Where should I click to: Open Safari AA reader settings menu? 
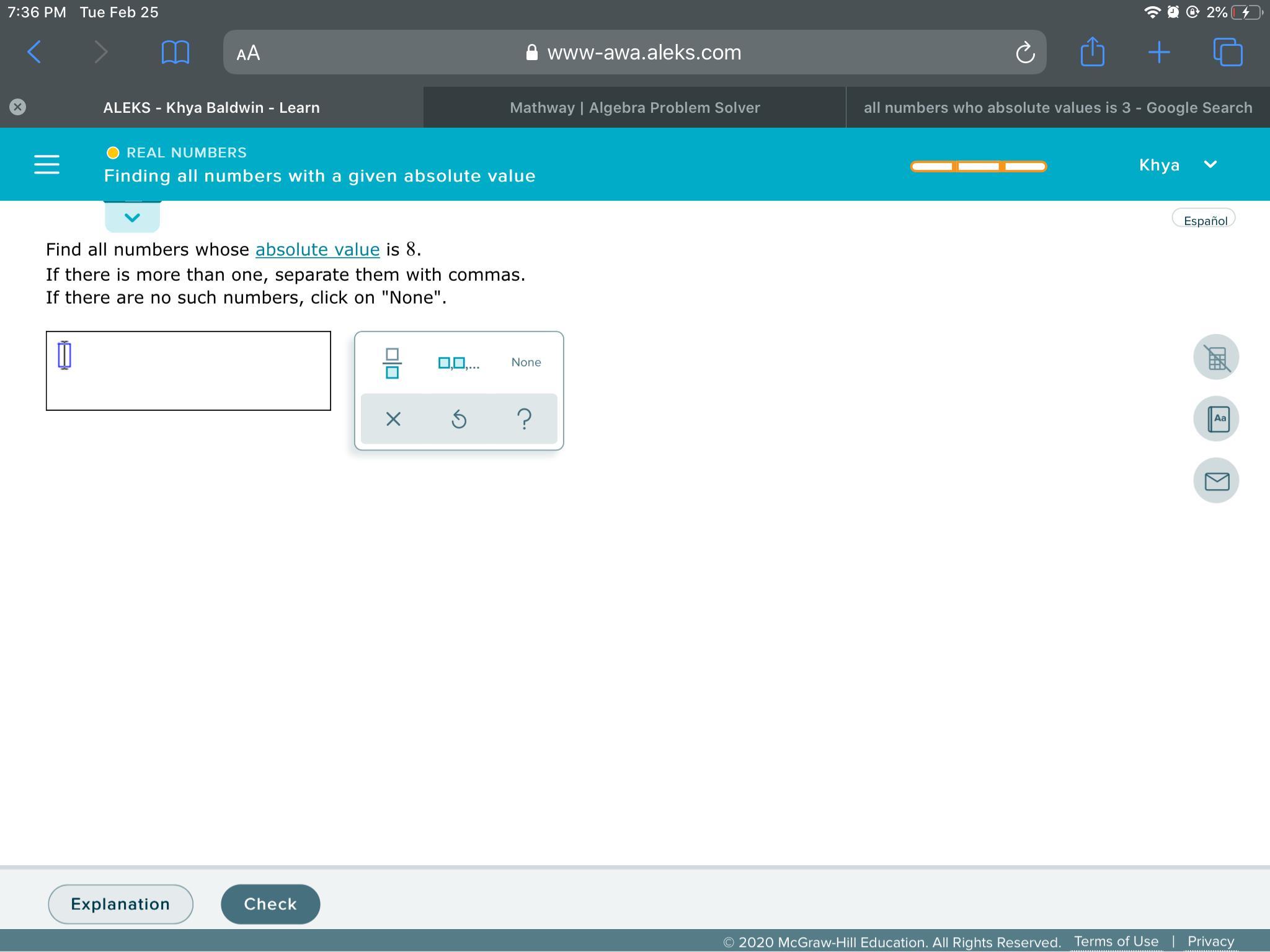[x=248, y=53]
